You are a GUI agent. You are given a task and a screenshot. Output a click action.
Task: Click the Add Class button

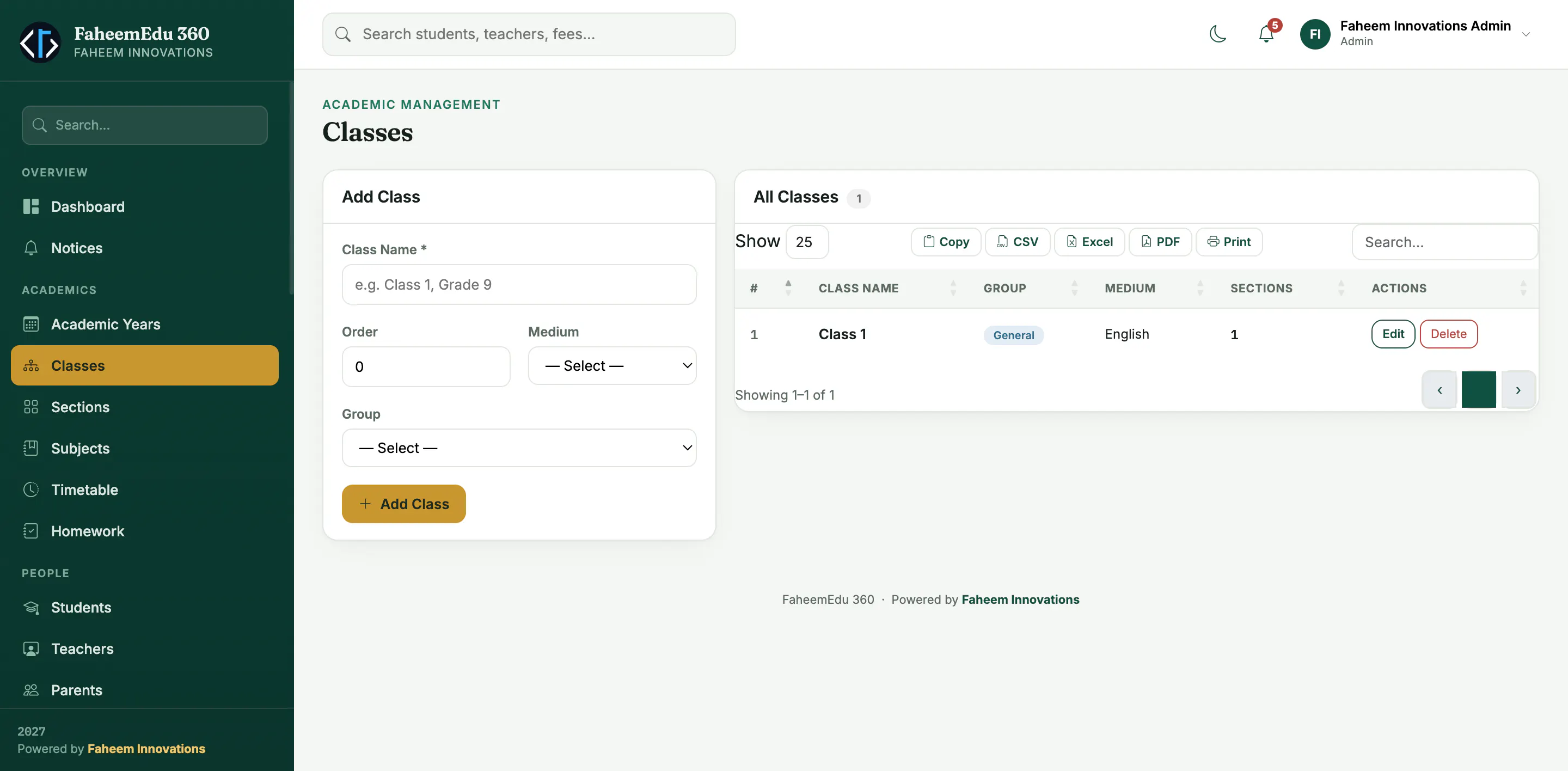click(x=403, y=504)
